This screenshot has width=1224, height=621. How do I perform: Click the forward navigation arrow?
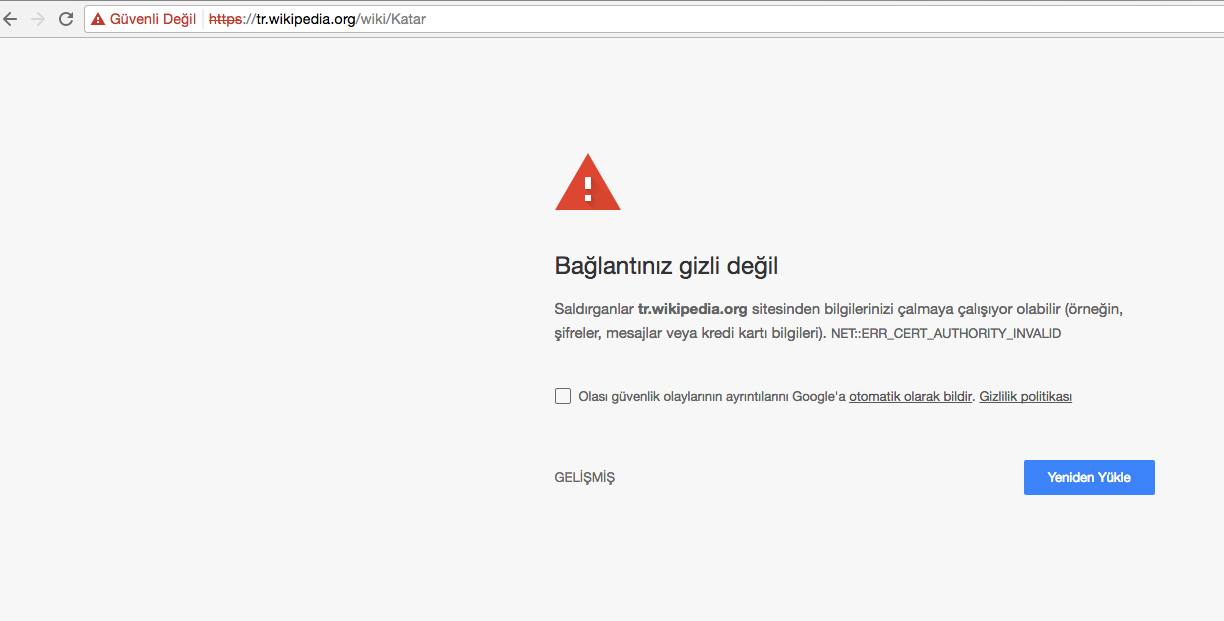(38, 18)
